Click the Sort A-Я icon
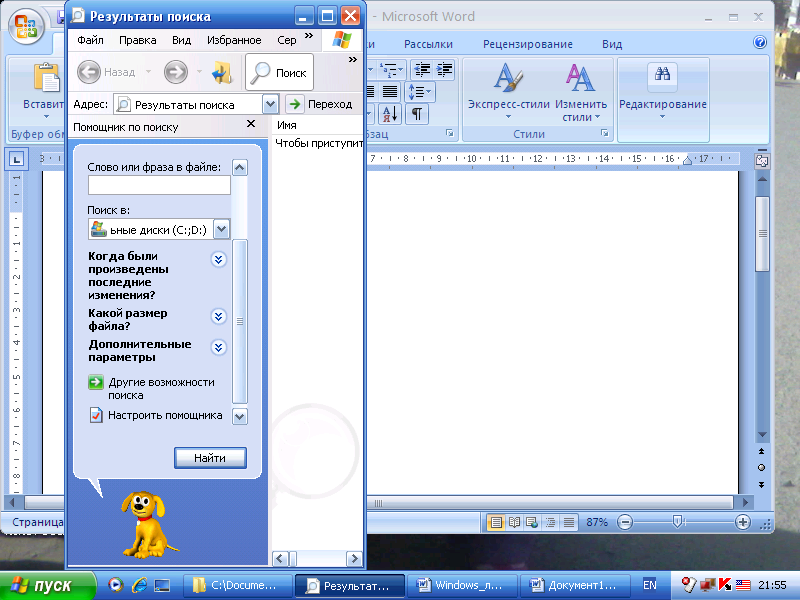The width and height of the screenshot is (800, 600). point(390,114)
